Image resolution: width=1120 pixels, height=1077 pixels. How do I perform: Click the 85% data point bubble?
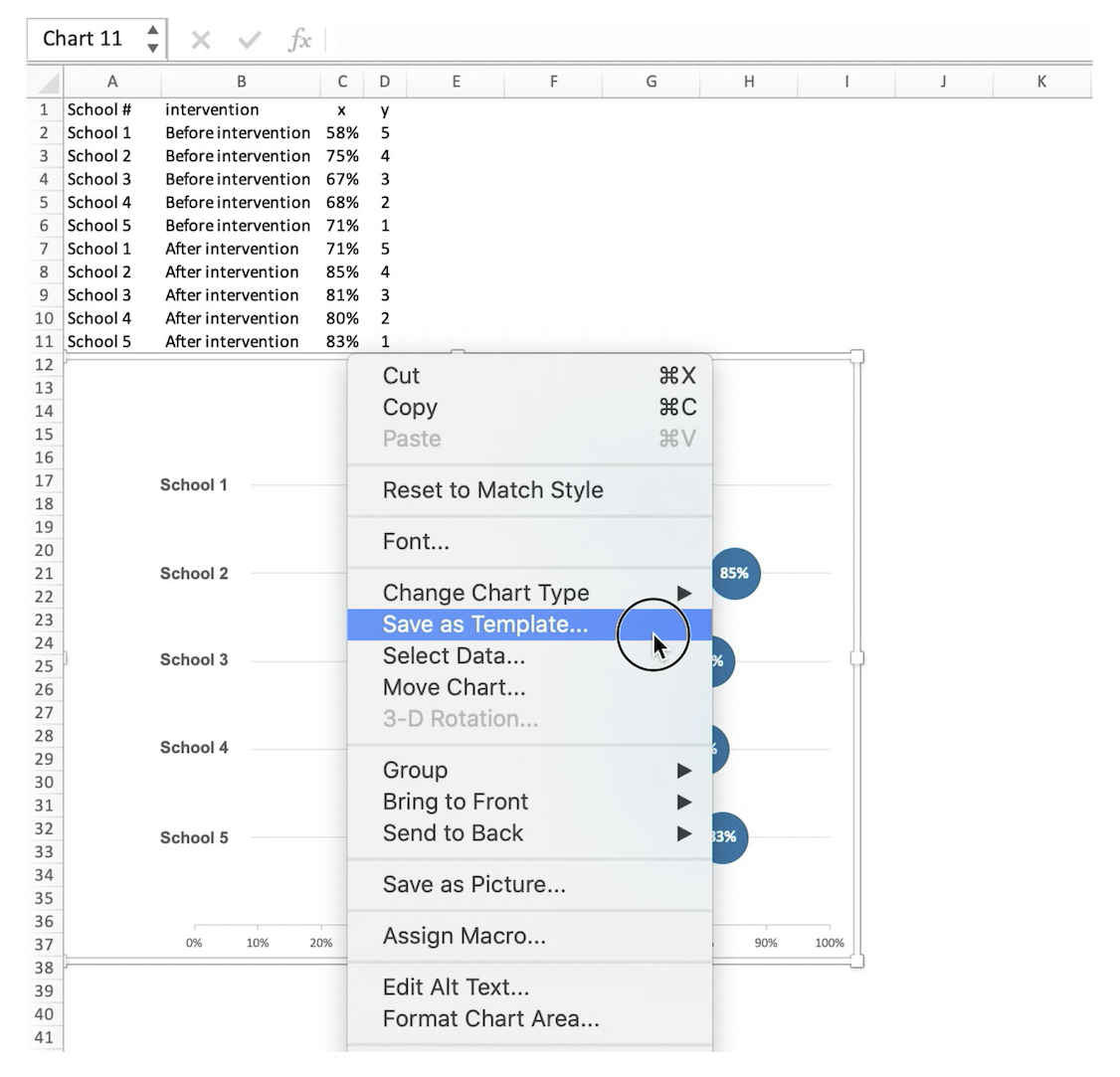pos(735,574)
